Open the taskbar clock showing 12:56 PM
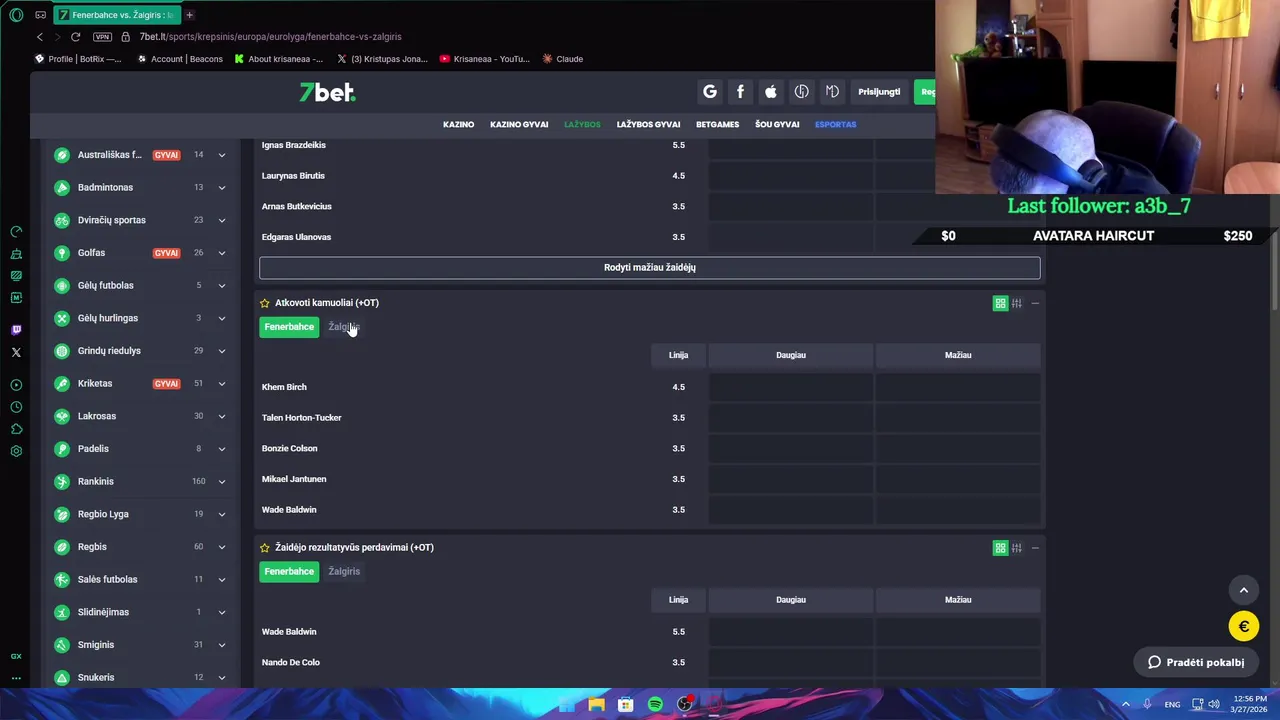1280x720 pixels. [1250, 704]
